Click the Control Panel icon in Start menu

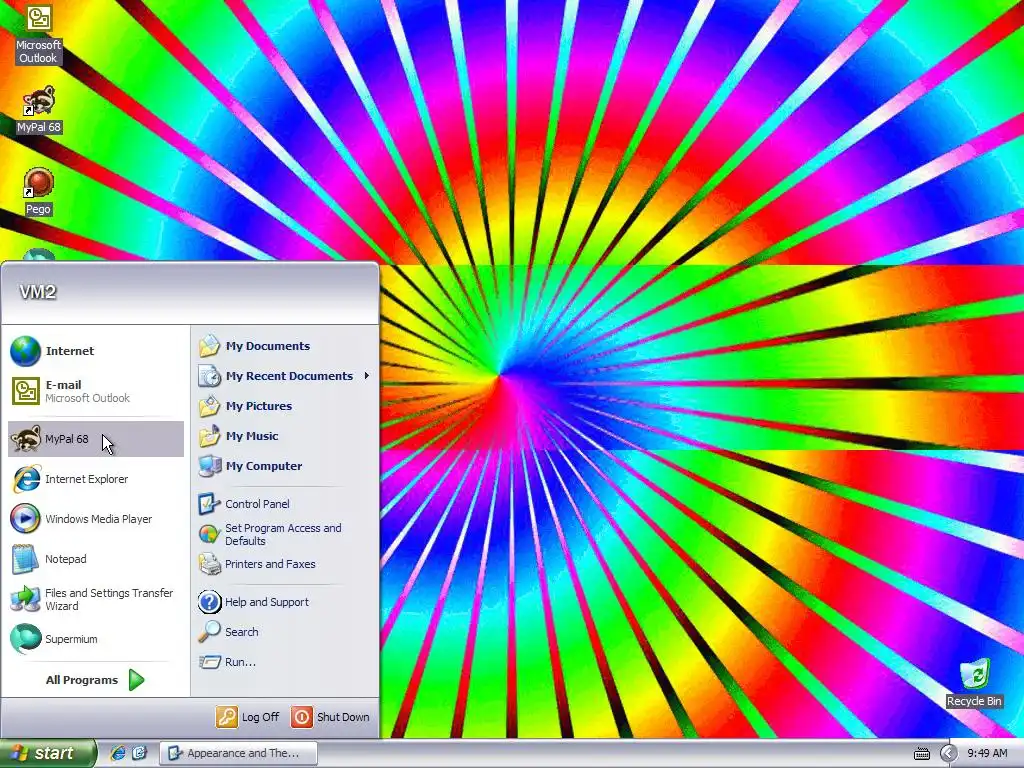[209, 504]
